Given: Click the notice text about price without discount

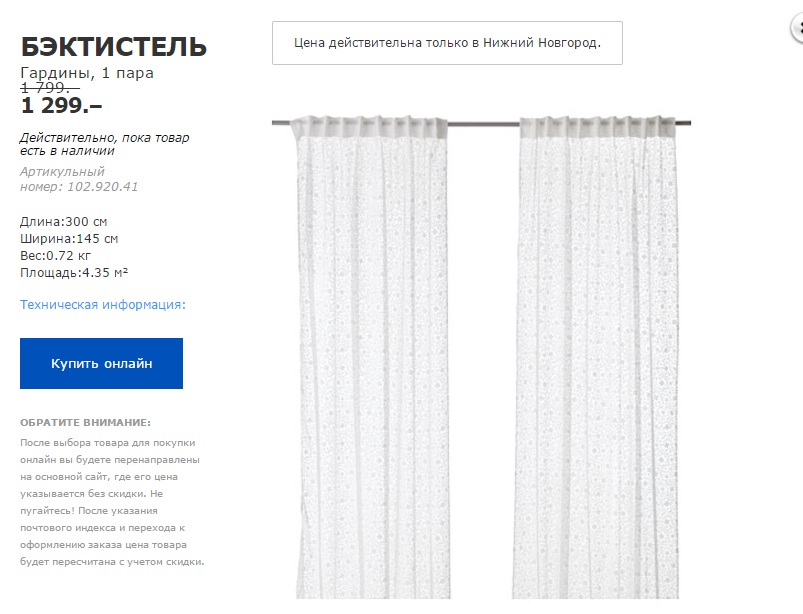Looking at the screenshot, I should 112,502.
